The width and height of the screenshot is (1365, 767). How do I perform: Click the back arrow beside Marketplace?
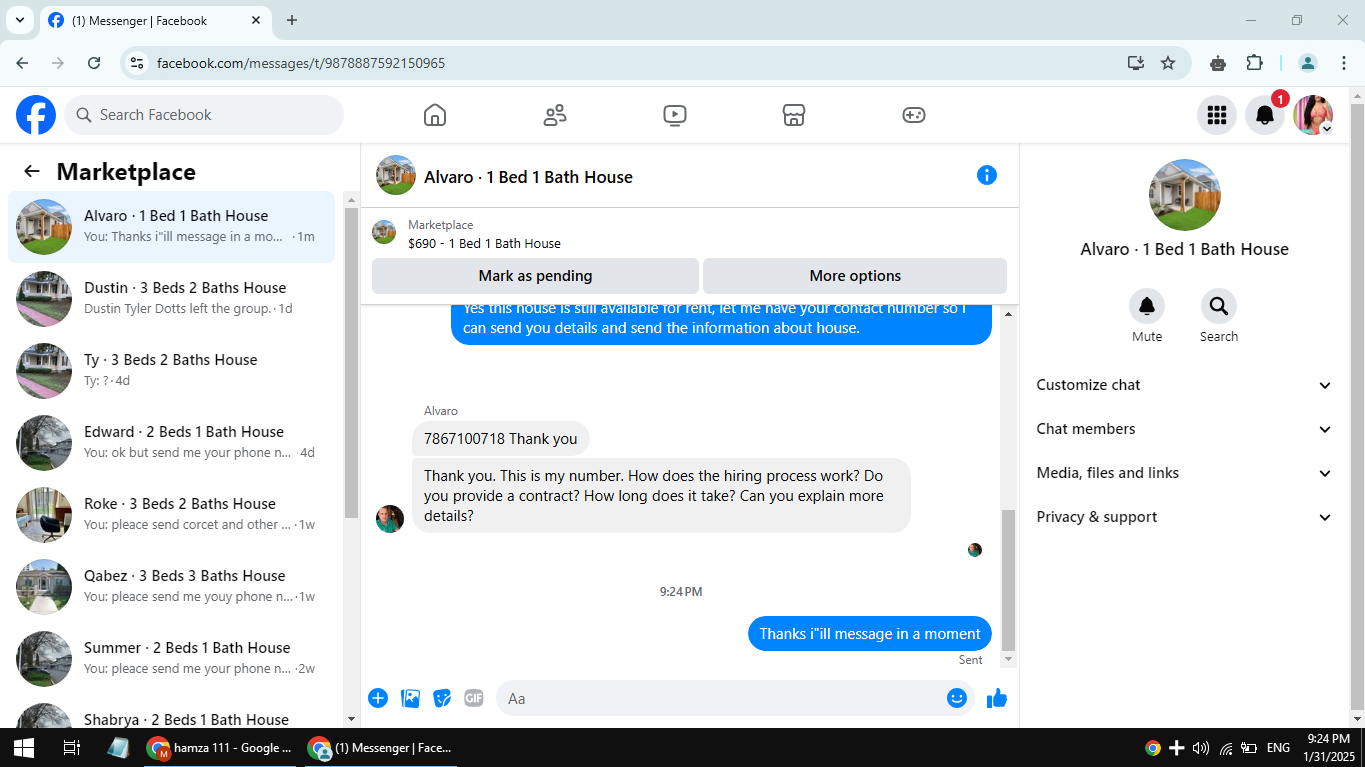coord(32,171)
